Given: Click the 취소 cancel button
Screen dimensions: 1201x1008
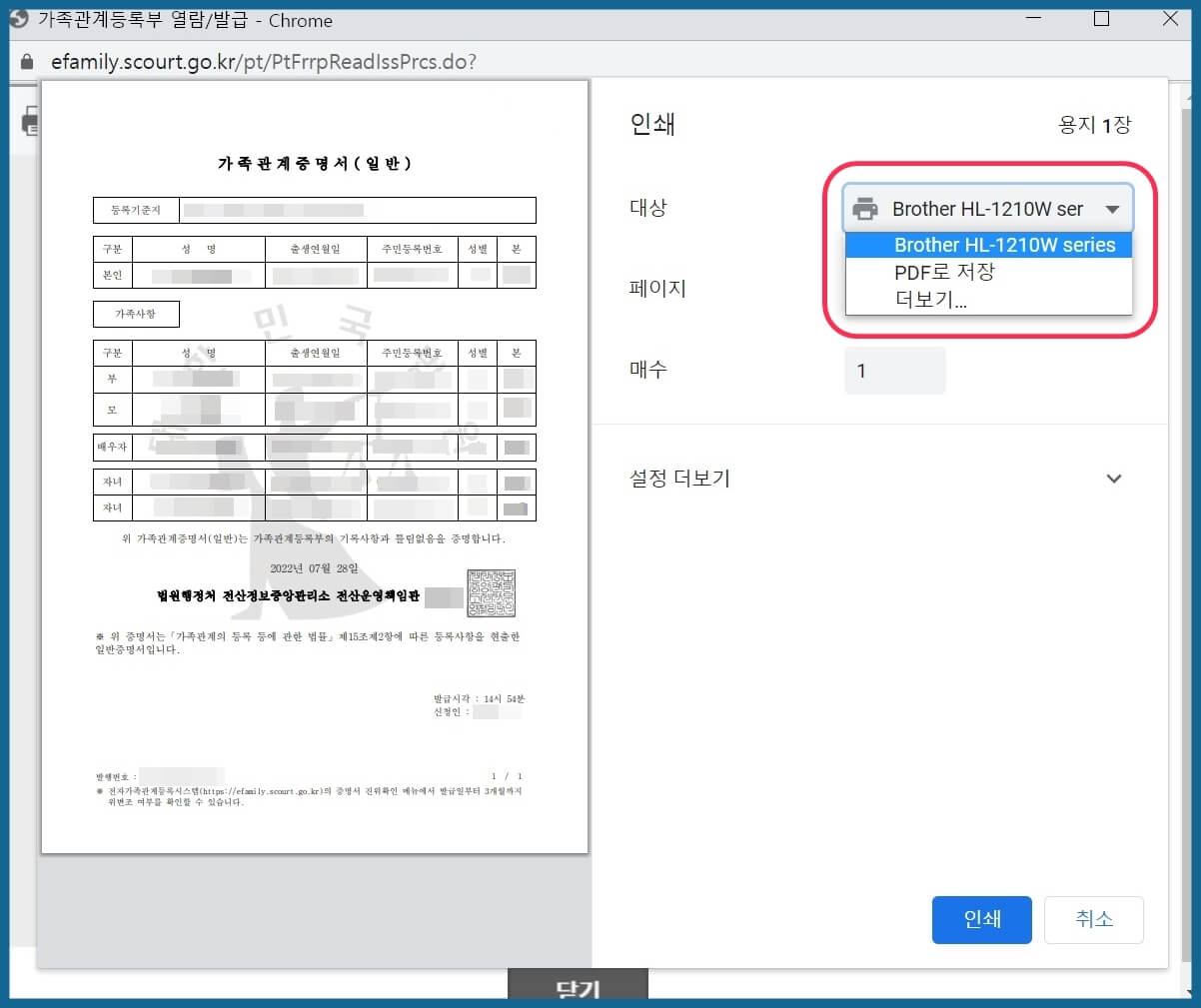Looking at the screenshot, I should coord(1094,920).
